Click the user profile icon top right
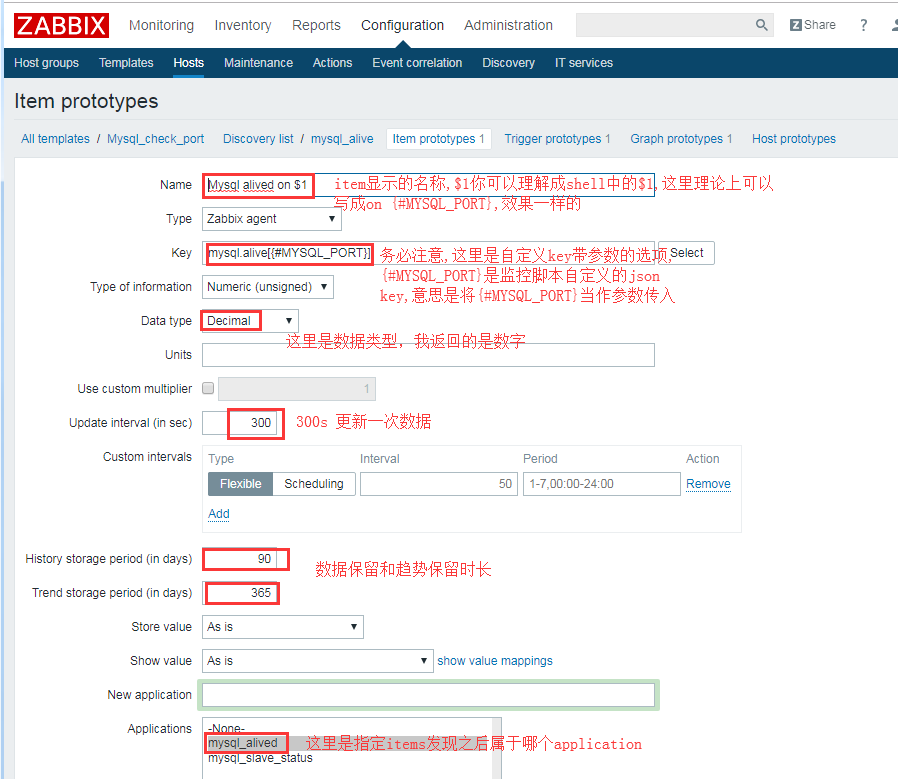Image resolution: width=898 pixels, height=779 pixels. click(893, 25)
